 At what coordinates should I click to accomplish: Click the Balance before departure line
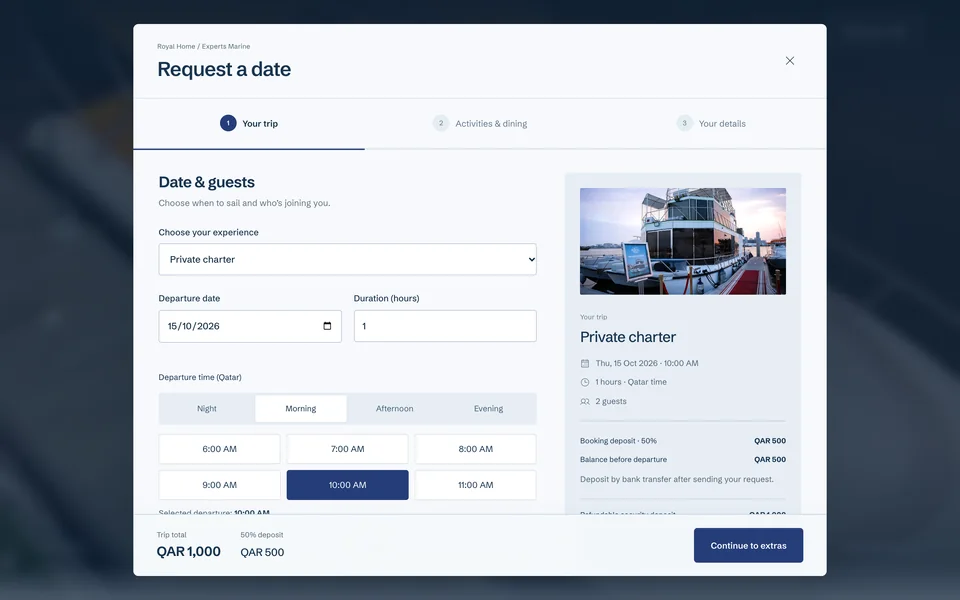point(683,459)
